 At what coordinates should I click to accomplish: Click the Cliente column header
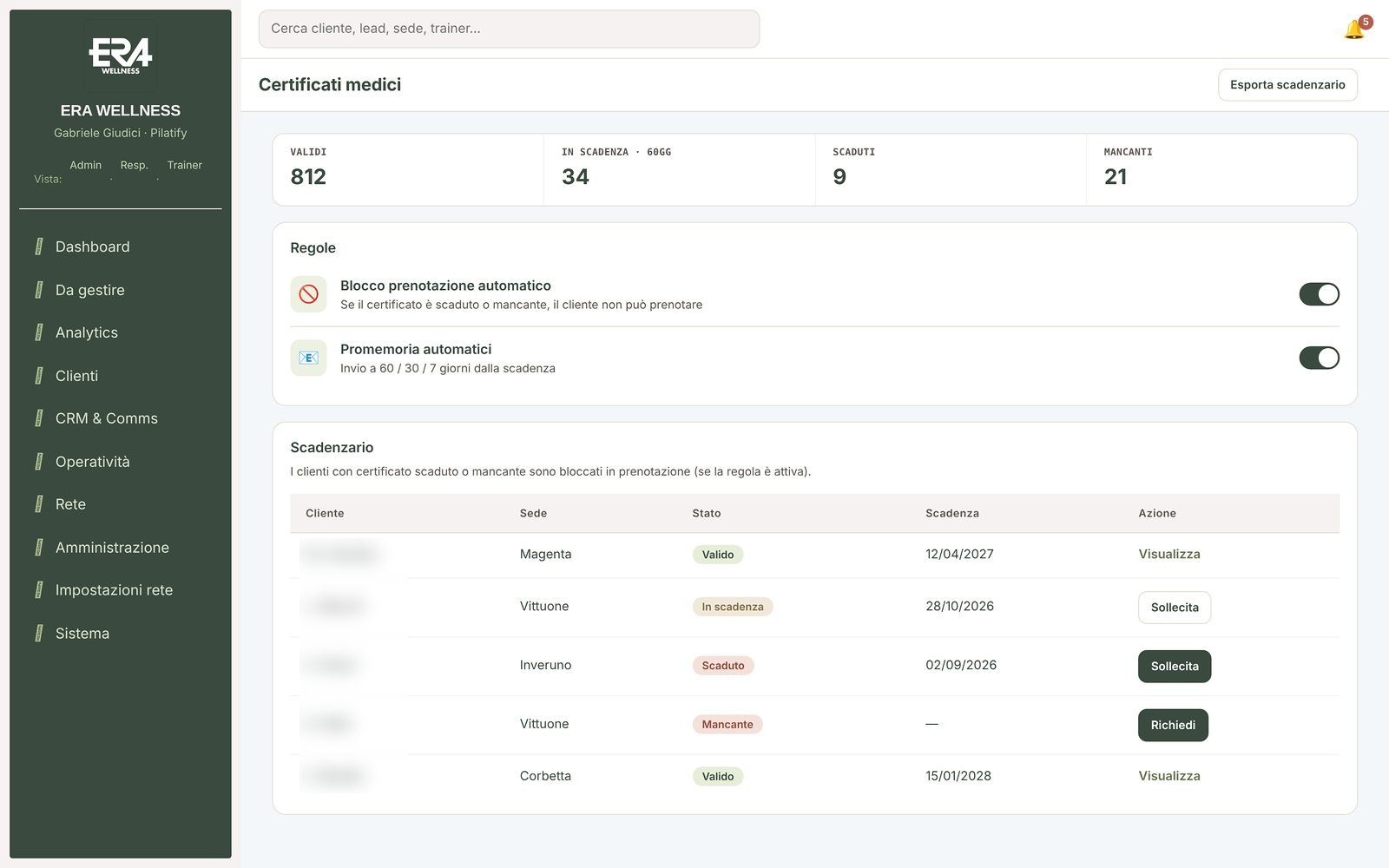pos(325,513)
